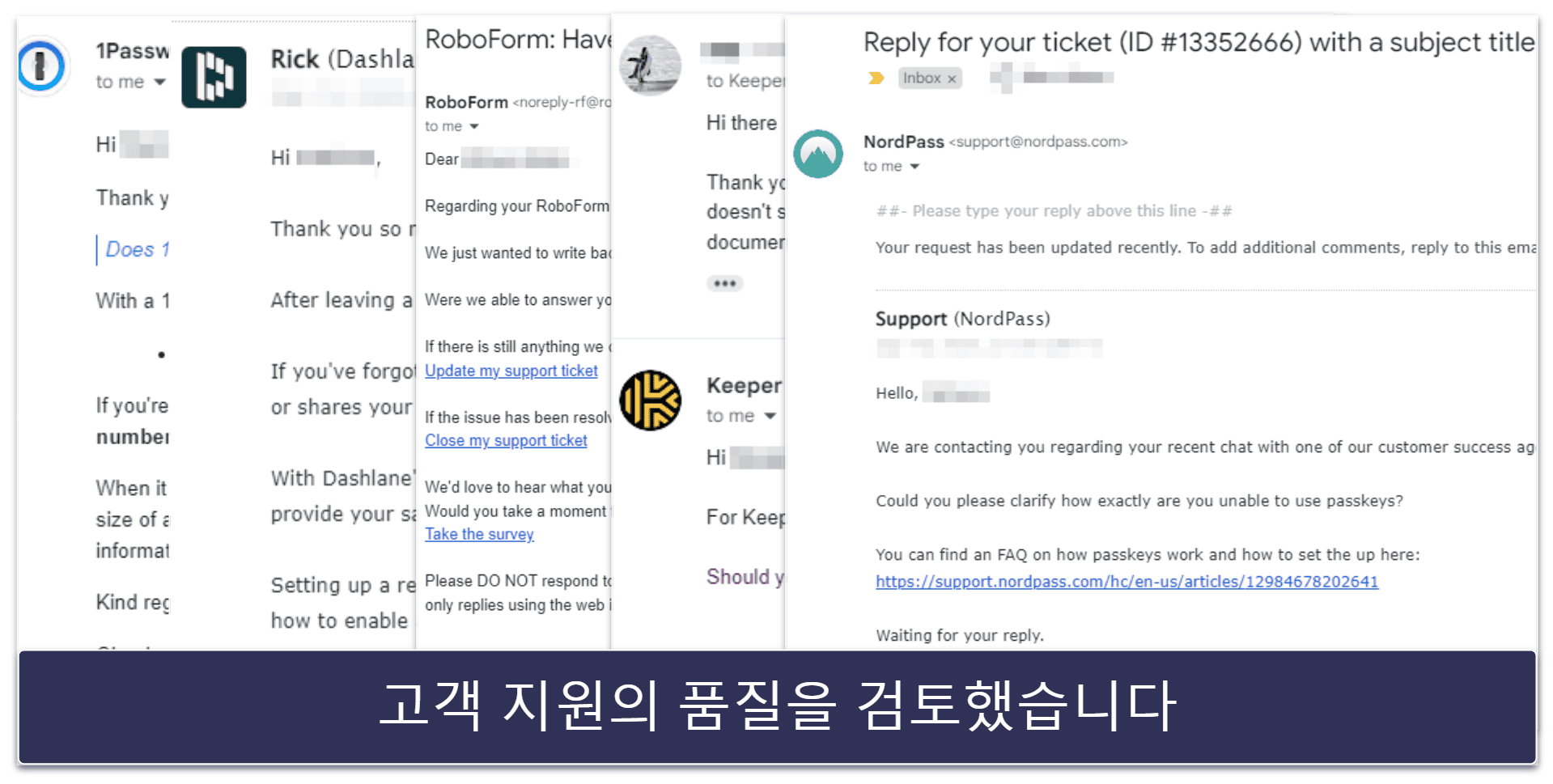This screenshot has width=1553, height=784.
Task: Expand 'to me' details in Keeper email
Action: (x=770, y=416)
